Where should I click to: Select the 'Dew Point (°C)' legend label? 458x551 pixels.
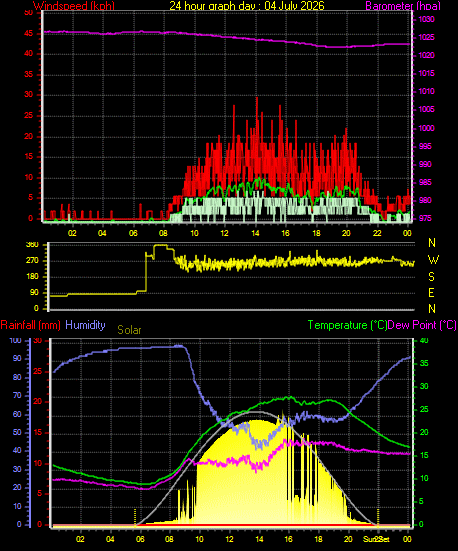(422, 325)
